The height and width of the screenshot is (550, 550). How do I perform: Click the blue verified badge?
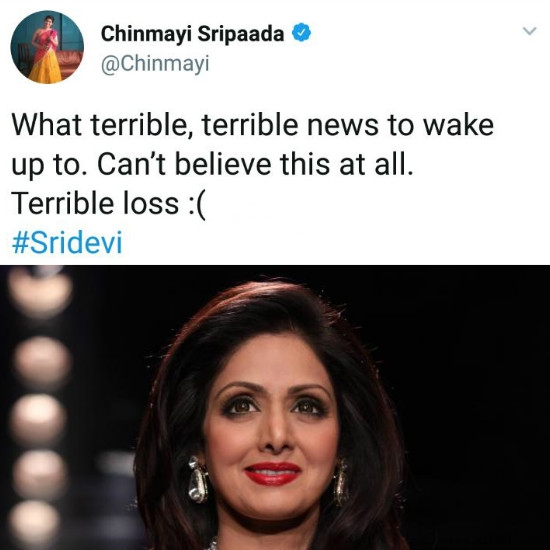[301, 33]
